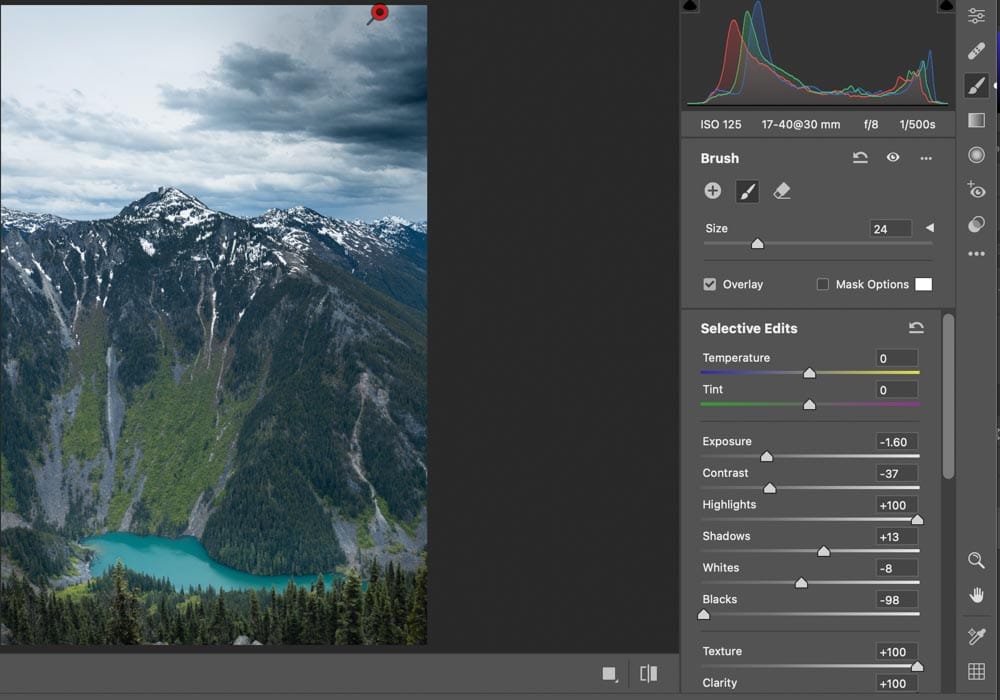The image size is (1000, 700).
Task: Expand brush options arrow beside Size
Action: pos(929,228)
